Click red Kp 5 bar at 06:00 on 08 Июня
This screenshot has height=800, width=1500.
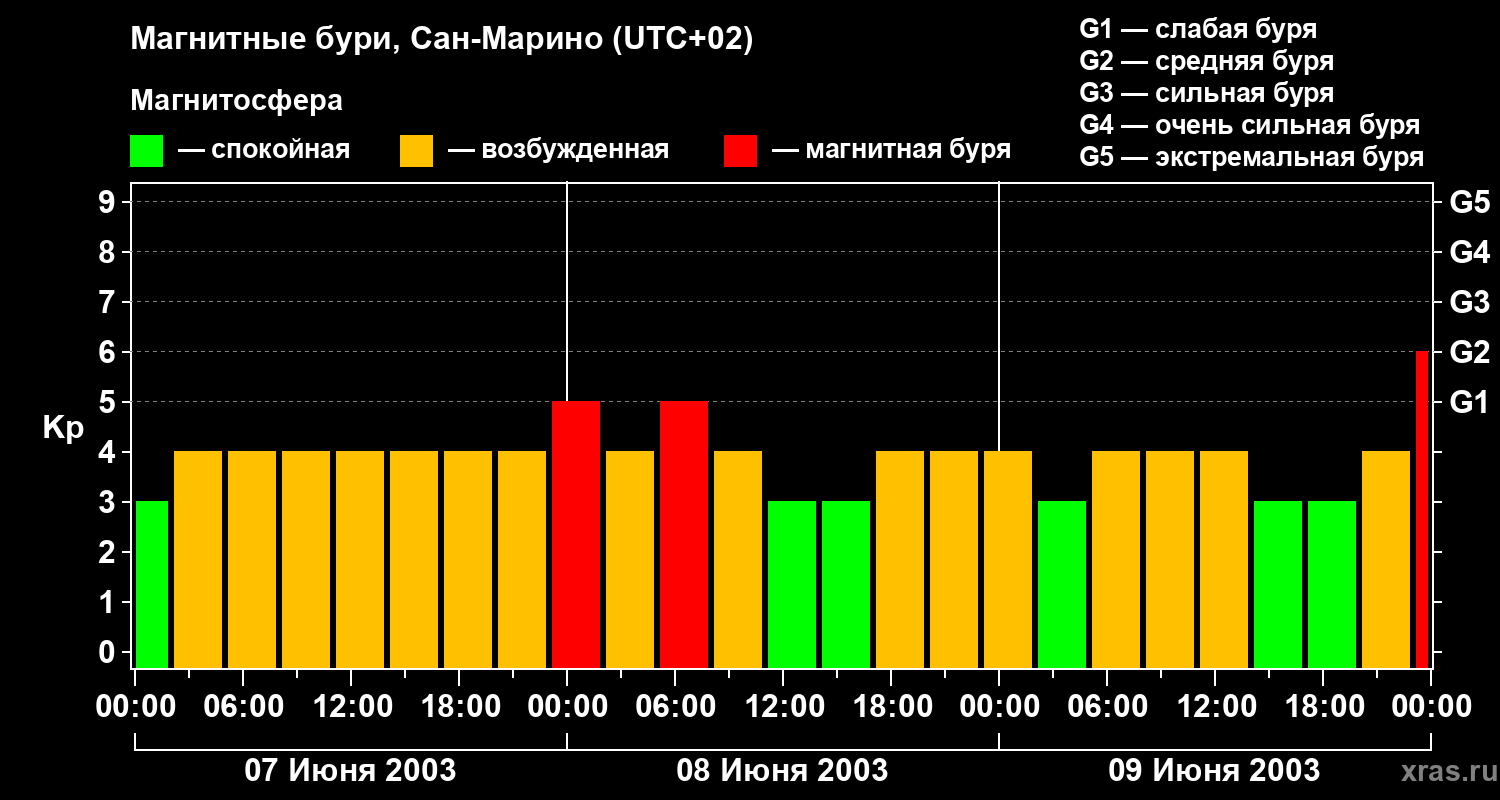tap(684, 535)
